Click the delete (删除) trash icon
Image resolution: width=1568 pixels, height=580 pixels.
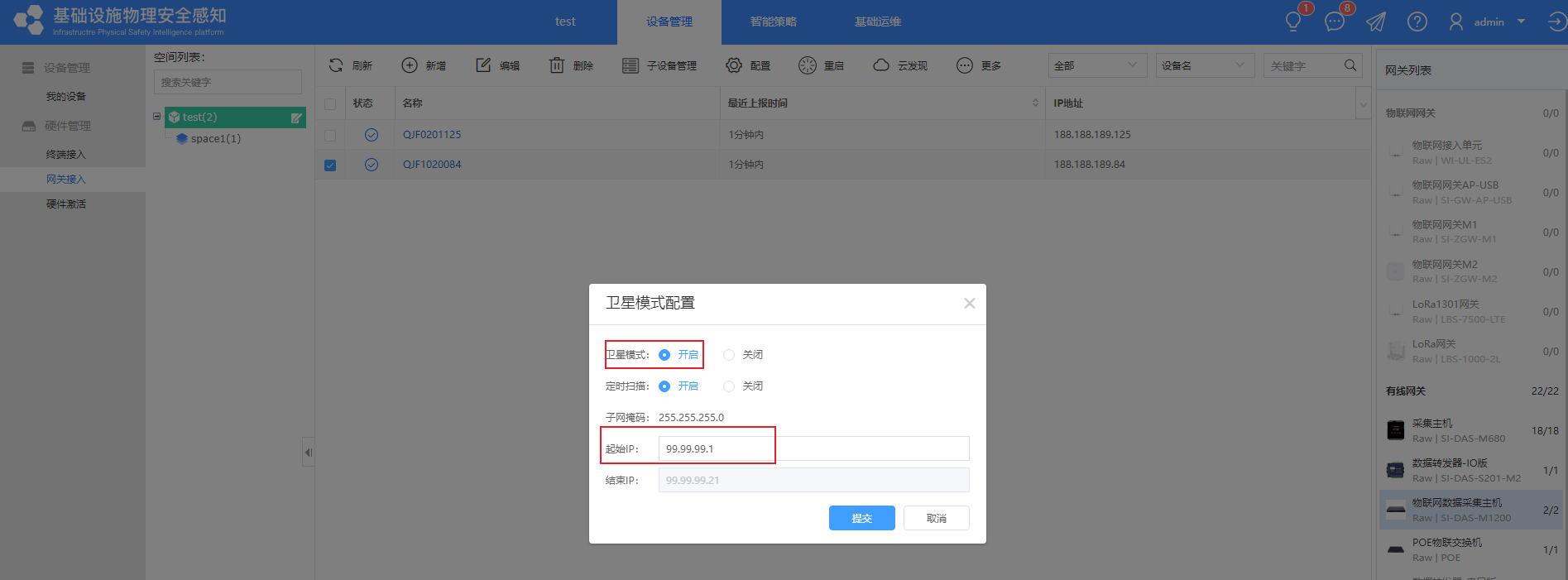(x=557, y=65)
